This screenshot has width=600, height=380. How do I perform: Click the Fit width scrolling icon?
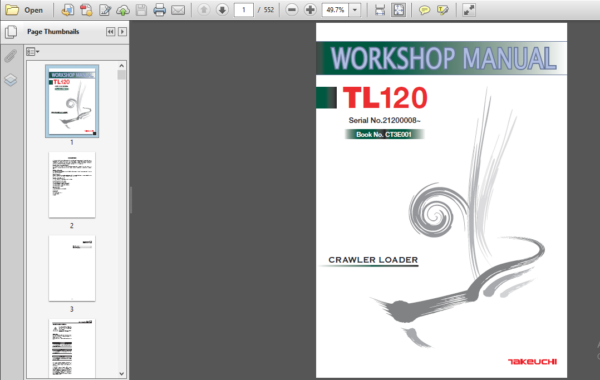click(380, 10)
